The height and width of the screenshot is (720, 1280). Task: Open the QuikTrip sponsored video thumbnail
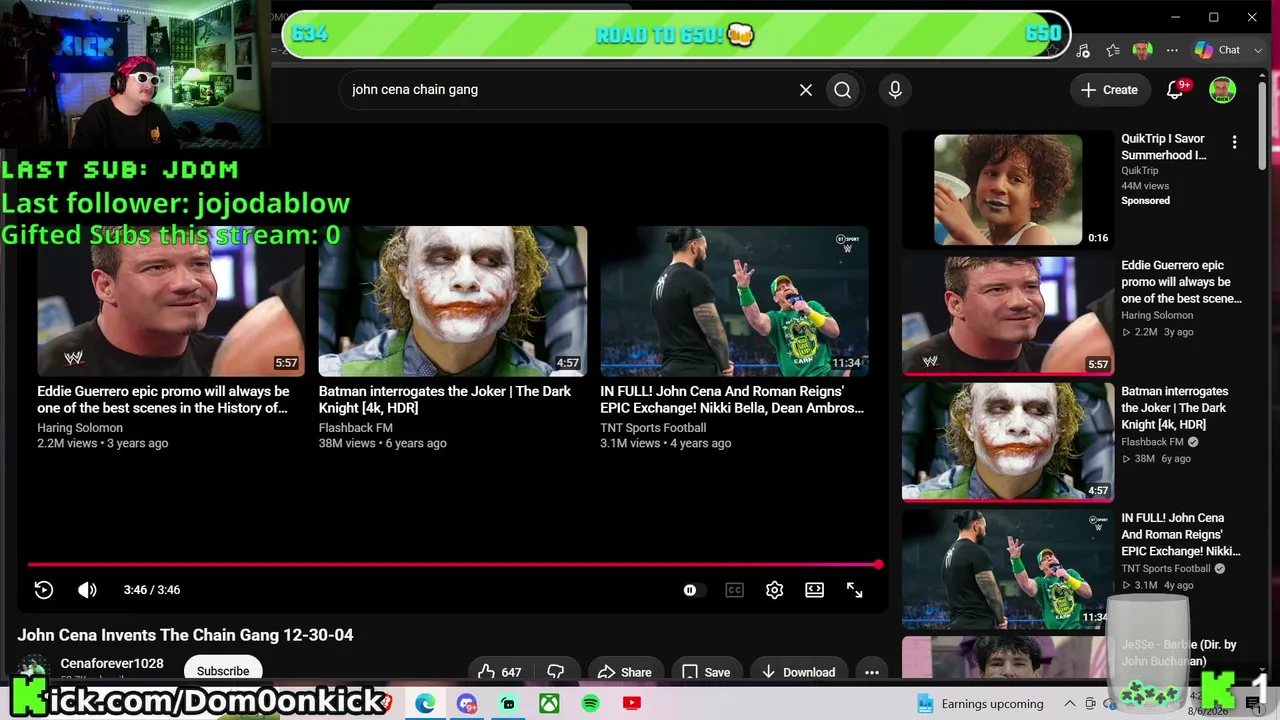pyautogui.click(x=1008, y=190)
